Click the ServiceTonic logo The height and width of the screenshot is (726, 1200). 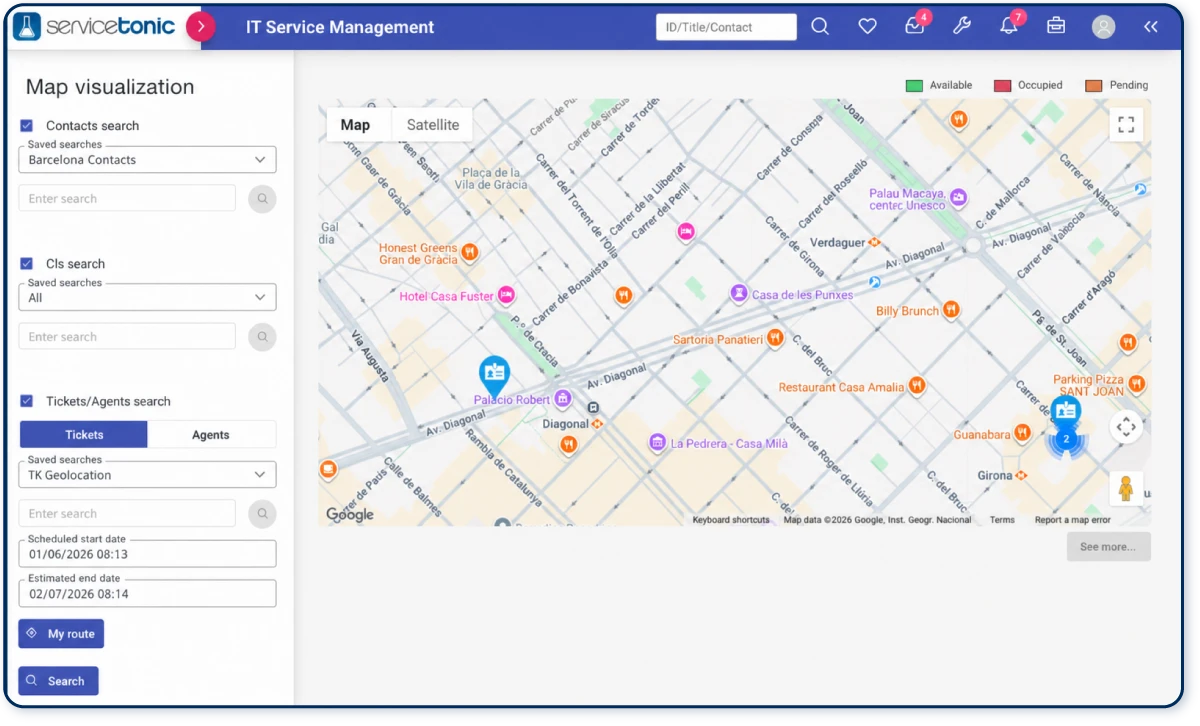(x=94, y=27)
